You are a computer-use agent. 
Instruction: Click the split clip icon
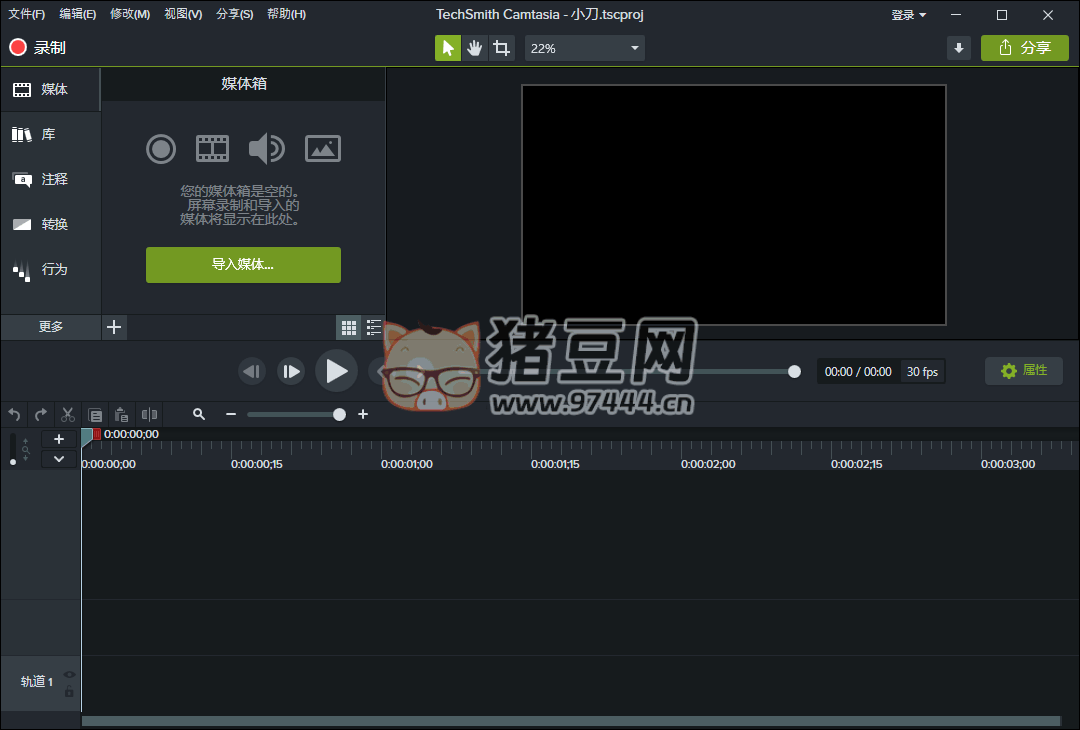click(x=149, y=414)
